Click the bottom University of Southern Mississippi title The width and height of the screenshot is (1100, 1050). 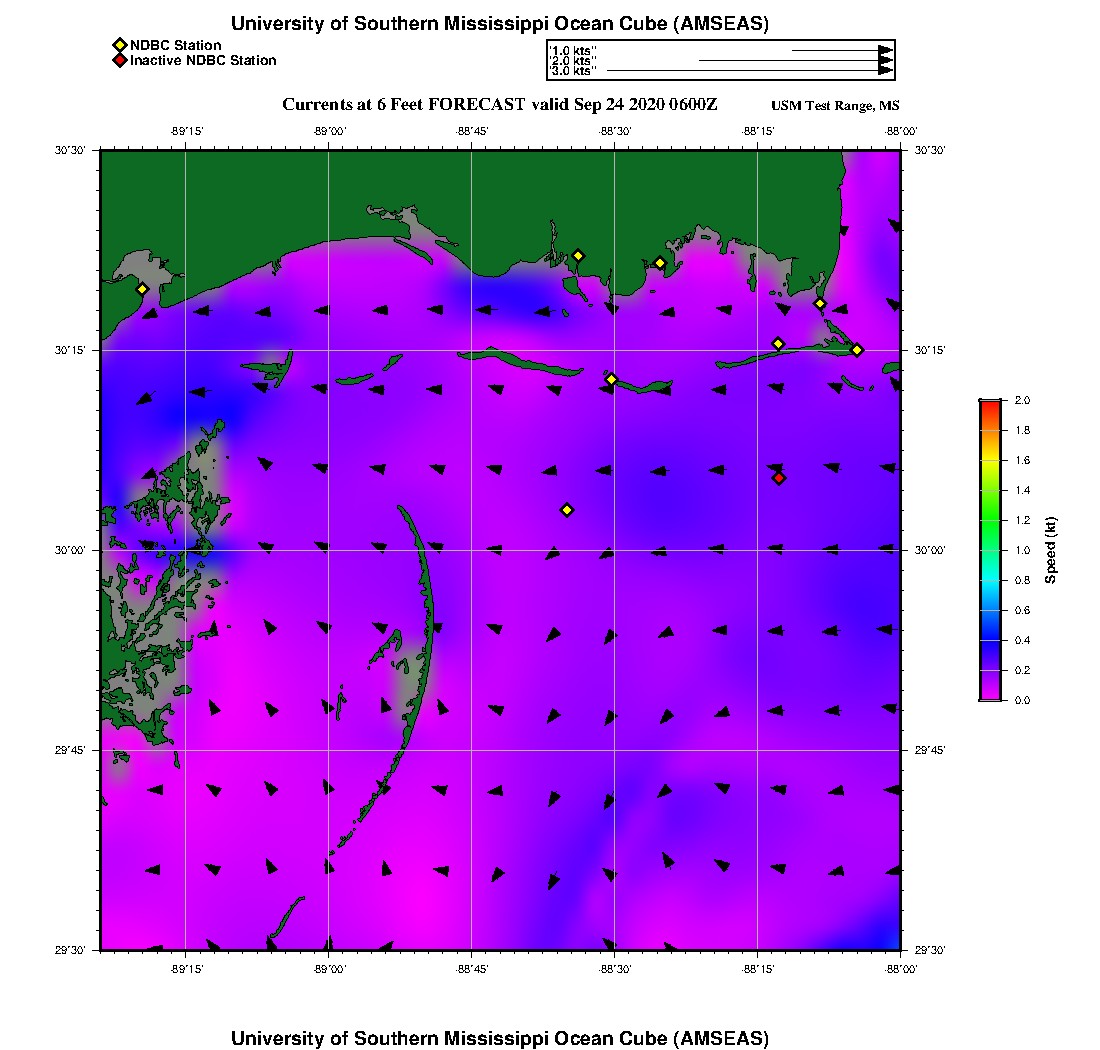coord(499,1037)
